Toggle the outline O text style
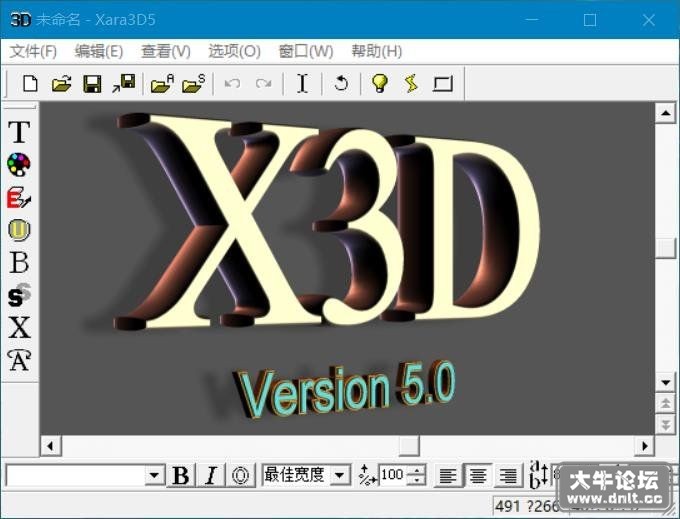 (x=241, y=475)
